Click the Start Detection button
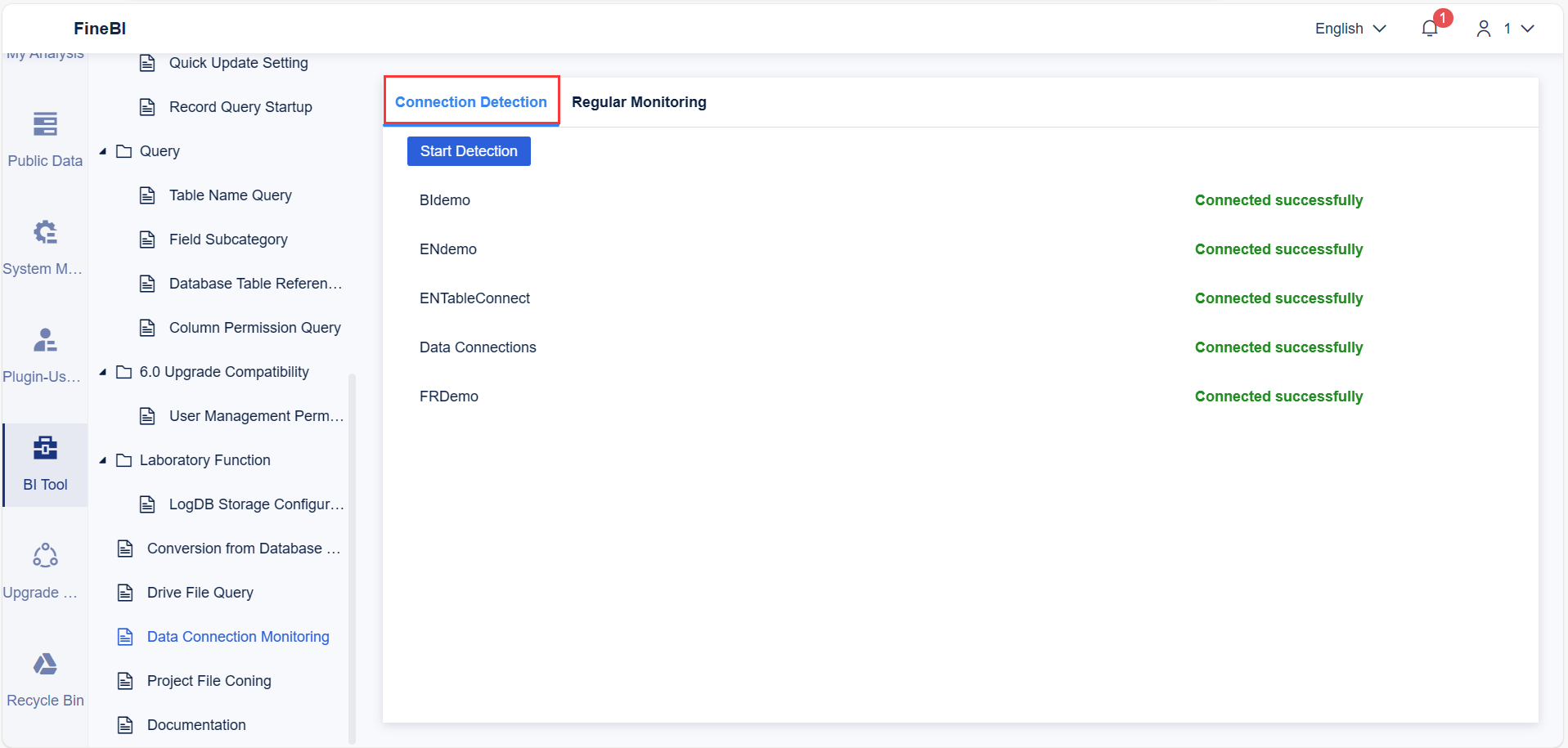This screenshot has width=1568, height=748. tap(468, 150)
